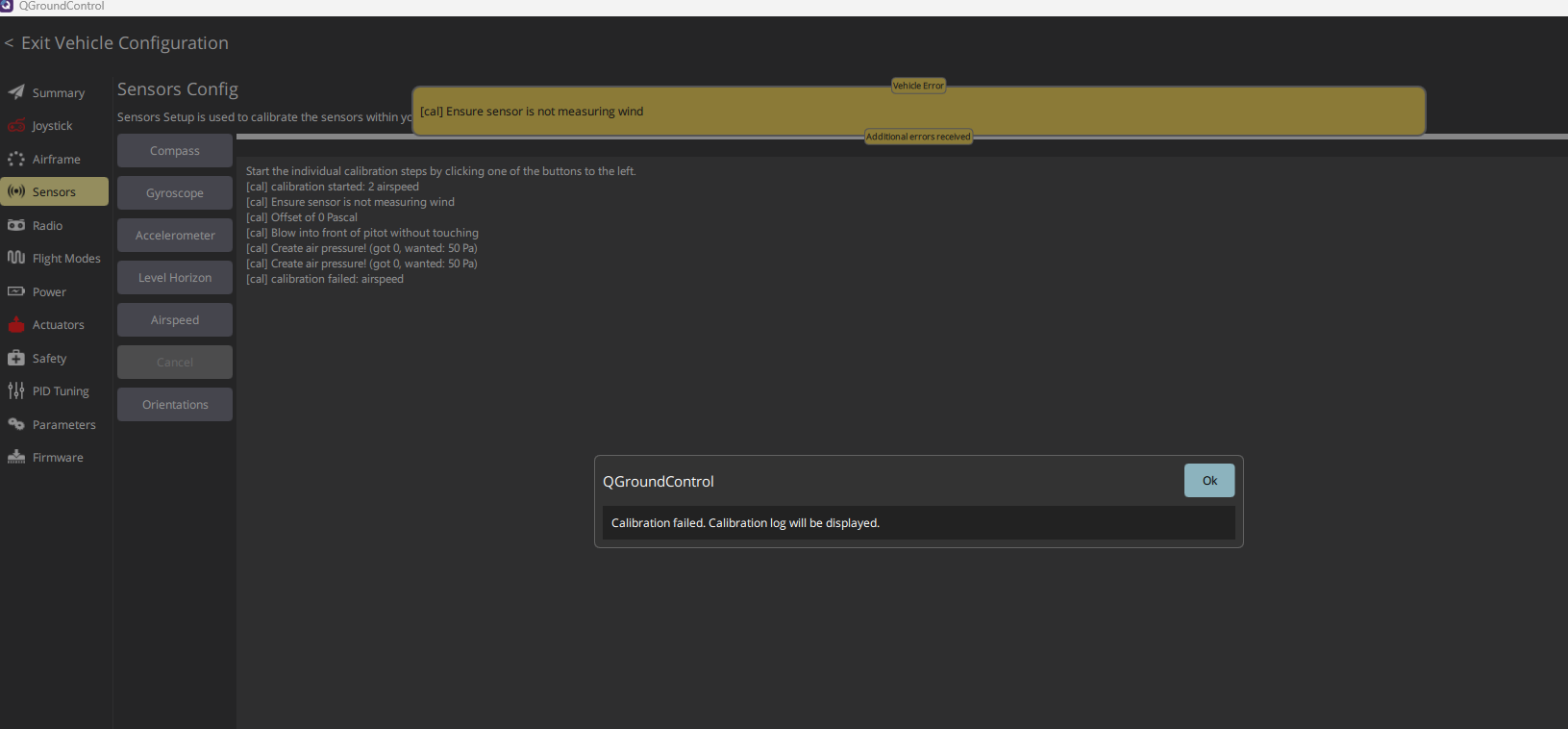
Task: Open the PID Tuning sliders icon
Action: (16, 390)
